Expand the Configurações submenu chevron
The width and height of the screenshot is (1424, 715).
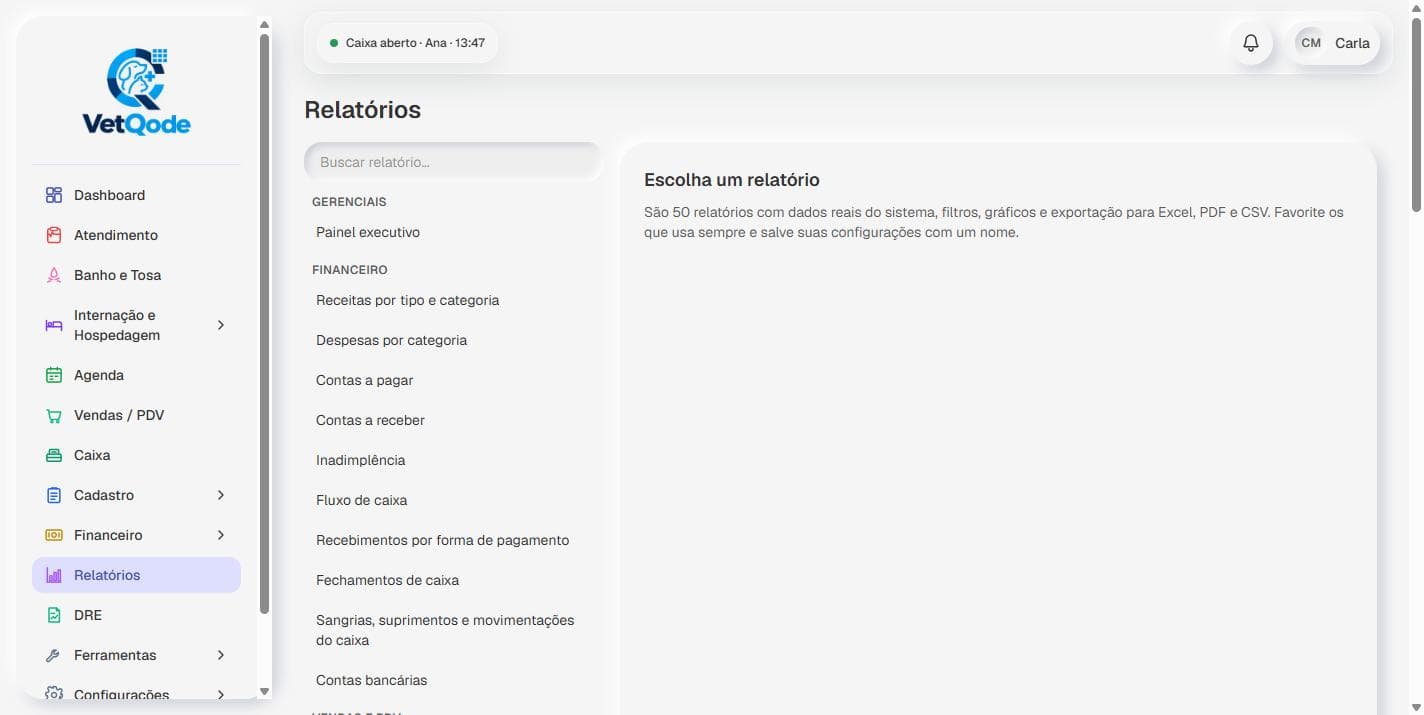(x=221, y=694)
